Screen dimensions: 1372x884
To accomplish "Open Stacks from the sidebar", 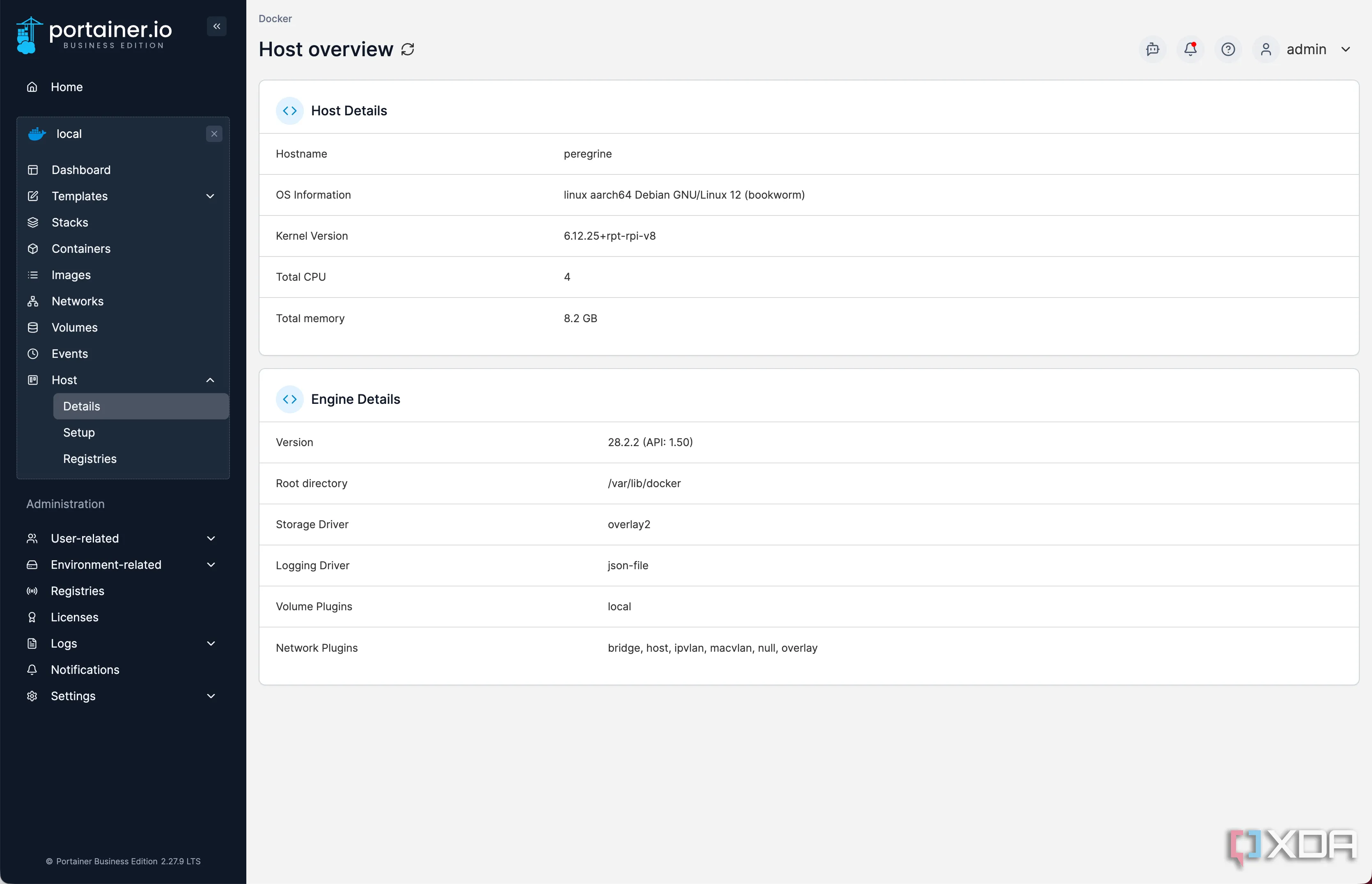I will 70,223.
